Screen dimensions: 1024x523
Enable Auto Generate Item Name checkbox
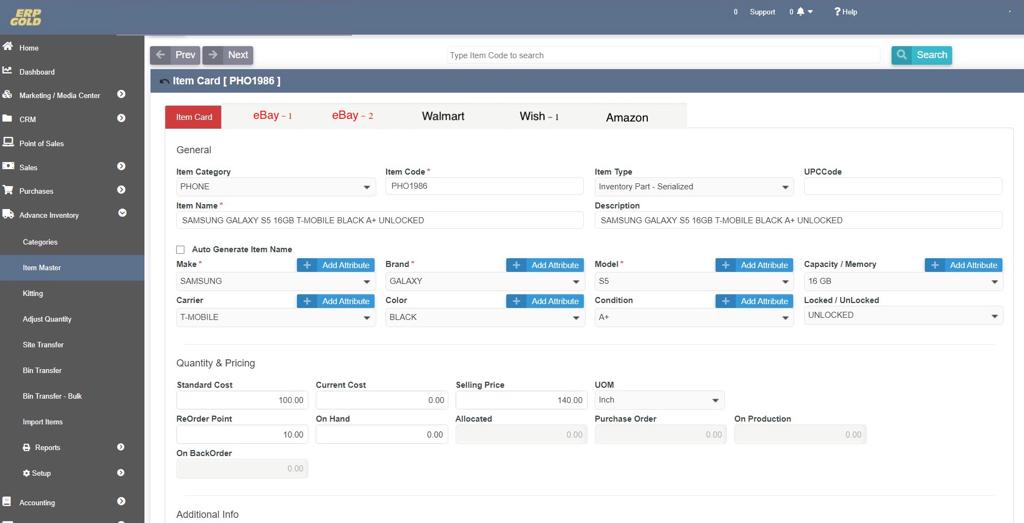tap(180, 249)
